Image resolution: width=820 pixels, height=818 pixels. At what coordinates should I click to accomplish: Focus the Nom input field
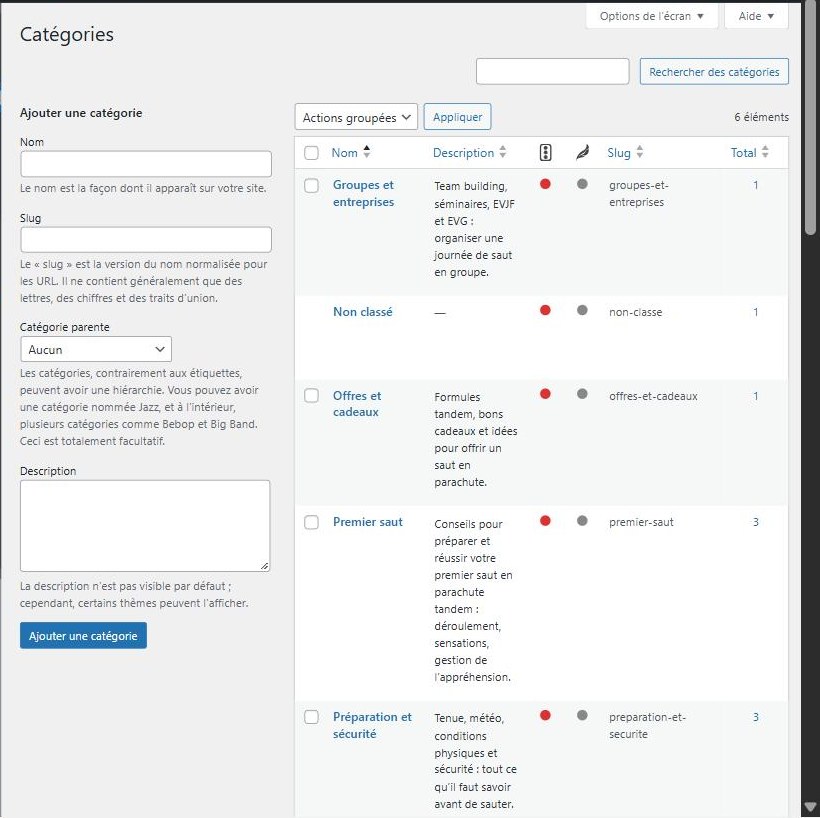pos(146,164)
